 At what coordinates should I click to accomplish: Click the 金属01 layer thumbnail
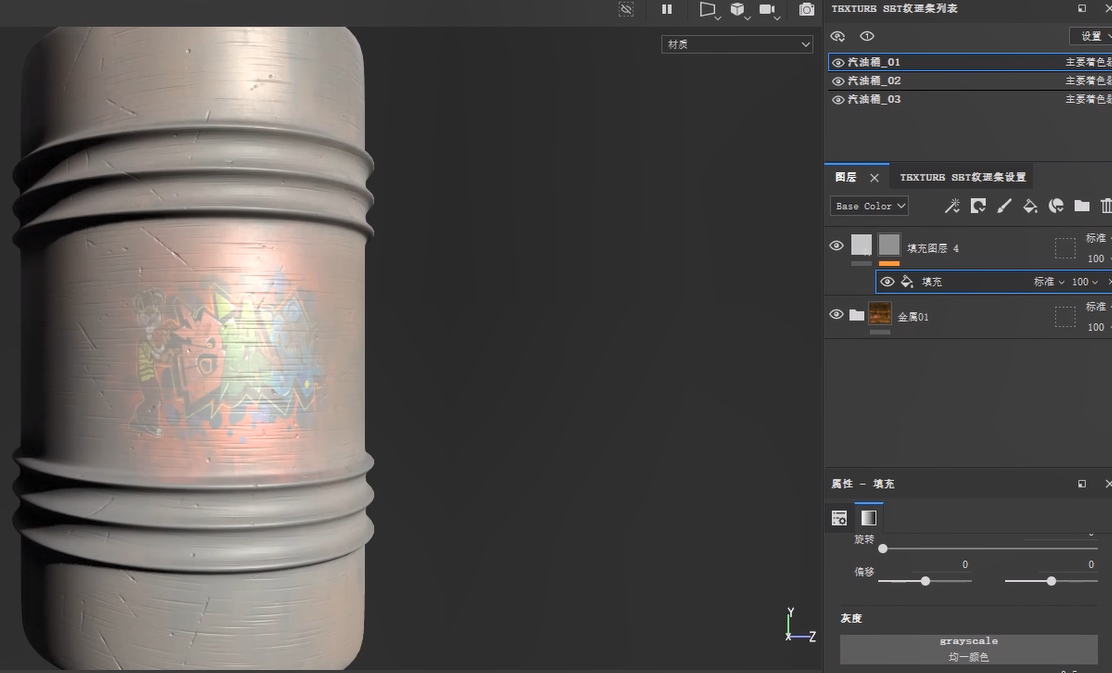(880, 314)
